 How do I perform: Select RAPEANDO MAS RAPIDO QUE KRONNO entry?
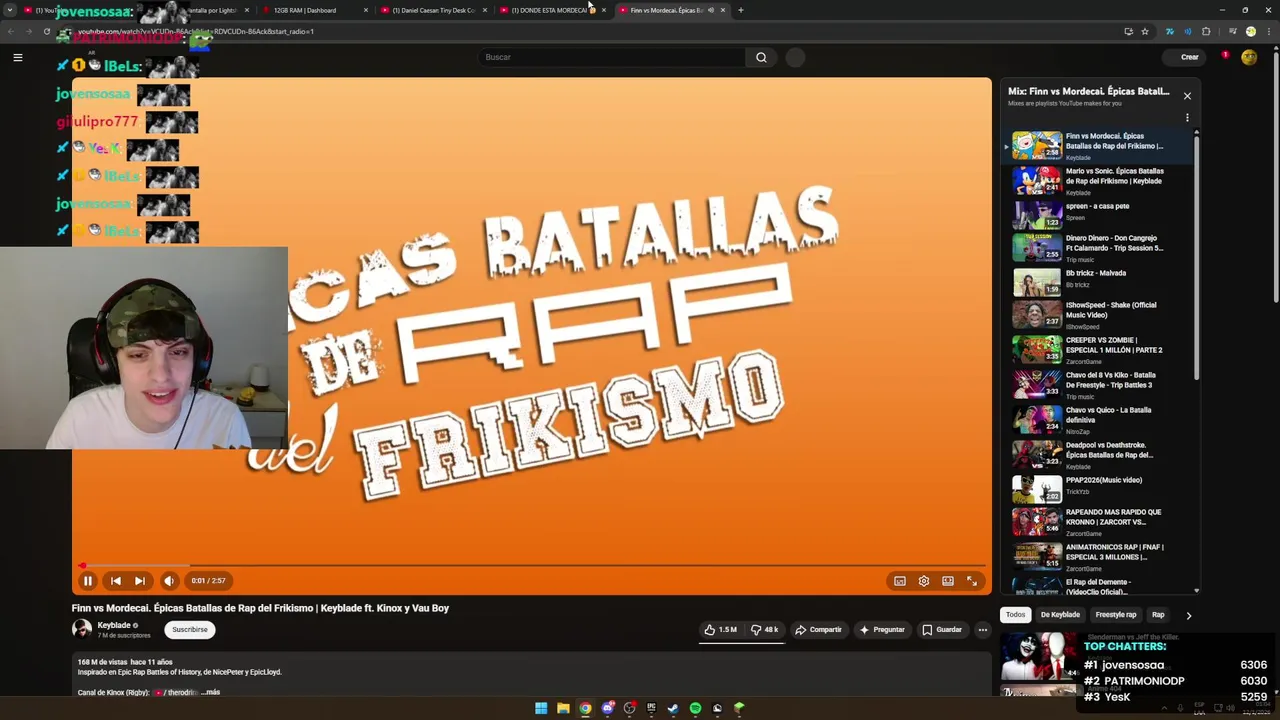coord(1097,522)
